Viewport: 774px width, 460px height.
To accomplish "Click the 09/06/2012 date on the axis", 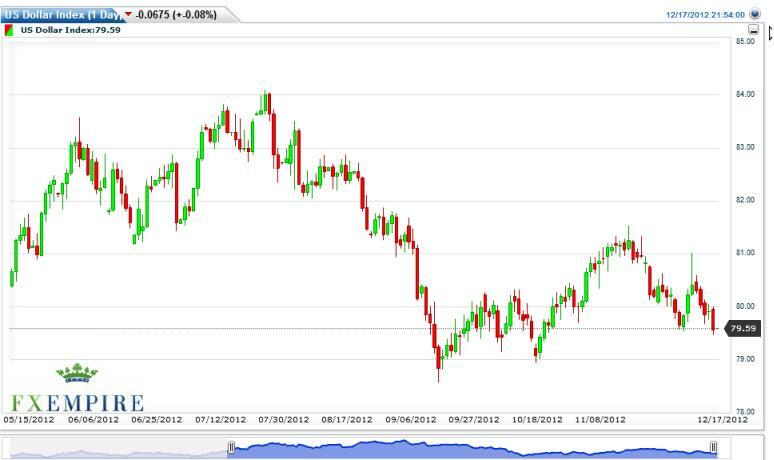I will point(410,420).
